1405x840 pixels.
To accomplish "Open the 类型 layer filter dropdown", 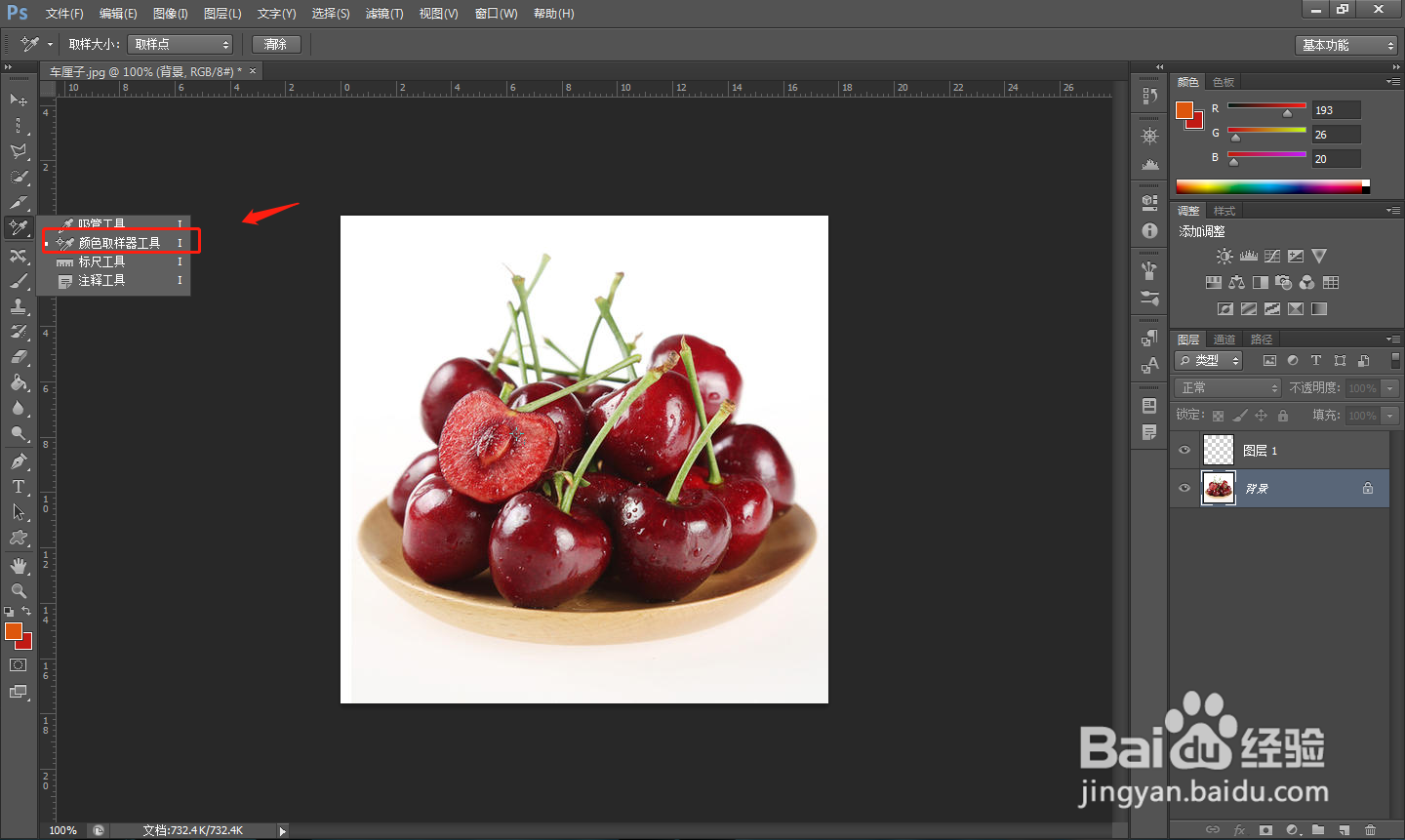I will point(1208,360).
